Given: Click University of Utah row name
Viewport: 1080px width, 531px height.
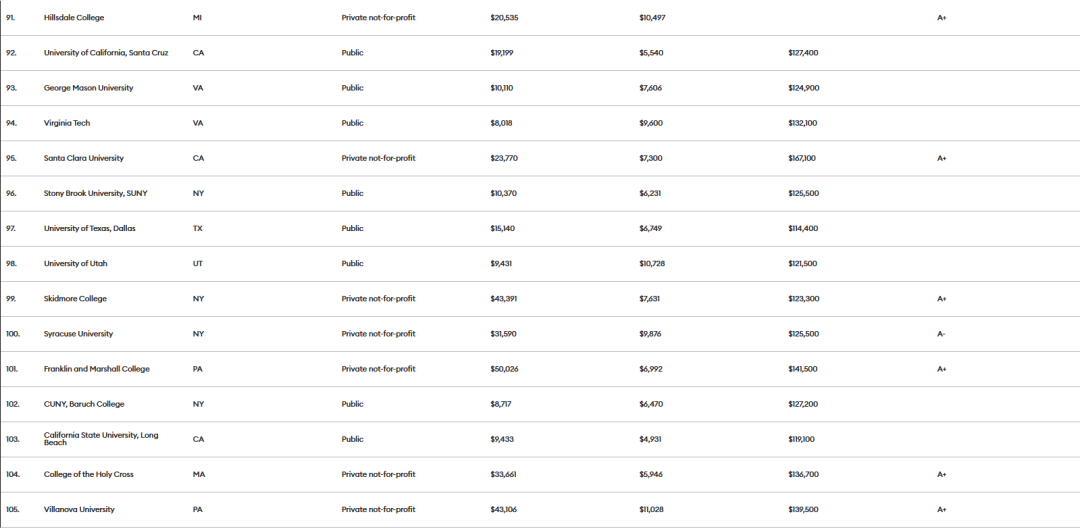Looking at the screenshot, I should [x=75, y=264].
